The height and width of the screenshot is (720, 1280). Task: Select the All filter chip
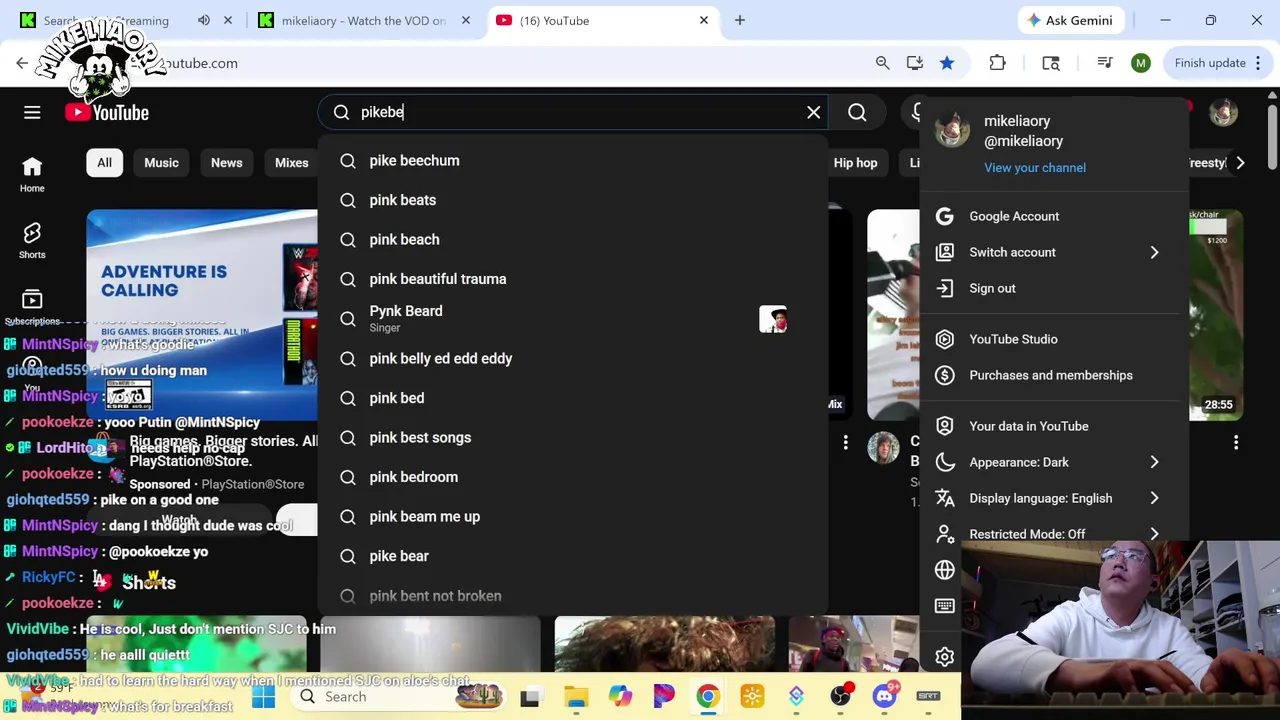click(104, 162)
